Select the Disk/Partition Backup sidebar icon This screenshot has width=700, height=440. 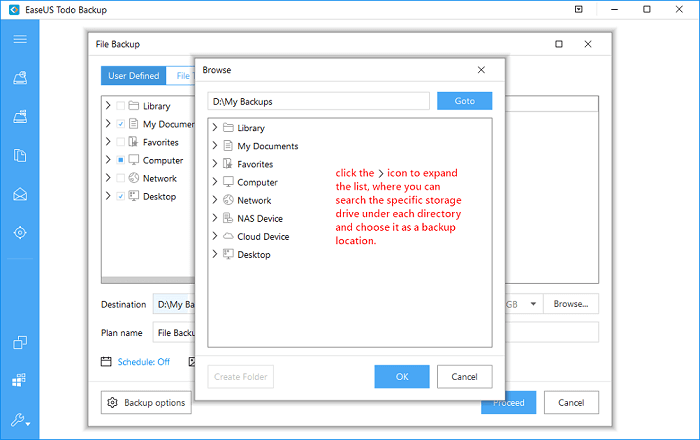[x=20, y=78]
